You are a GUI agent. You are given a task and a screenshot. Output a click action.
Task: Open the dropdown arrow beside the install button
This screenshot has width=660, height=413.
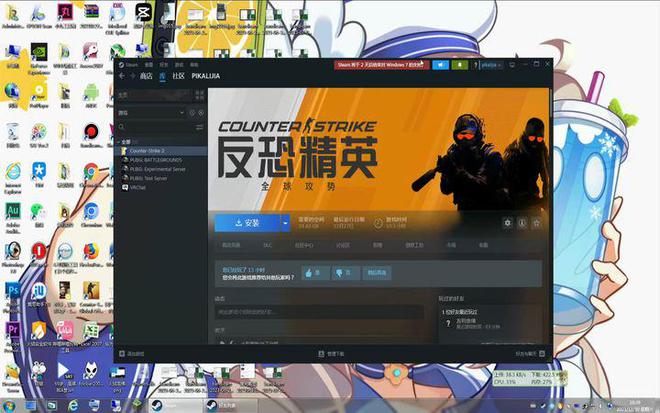285,223
